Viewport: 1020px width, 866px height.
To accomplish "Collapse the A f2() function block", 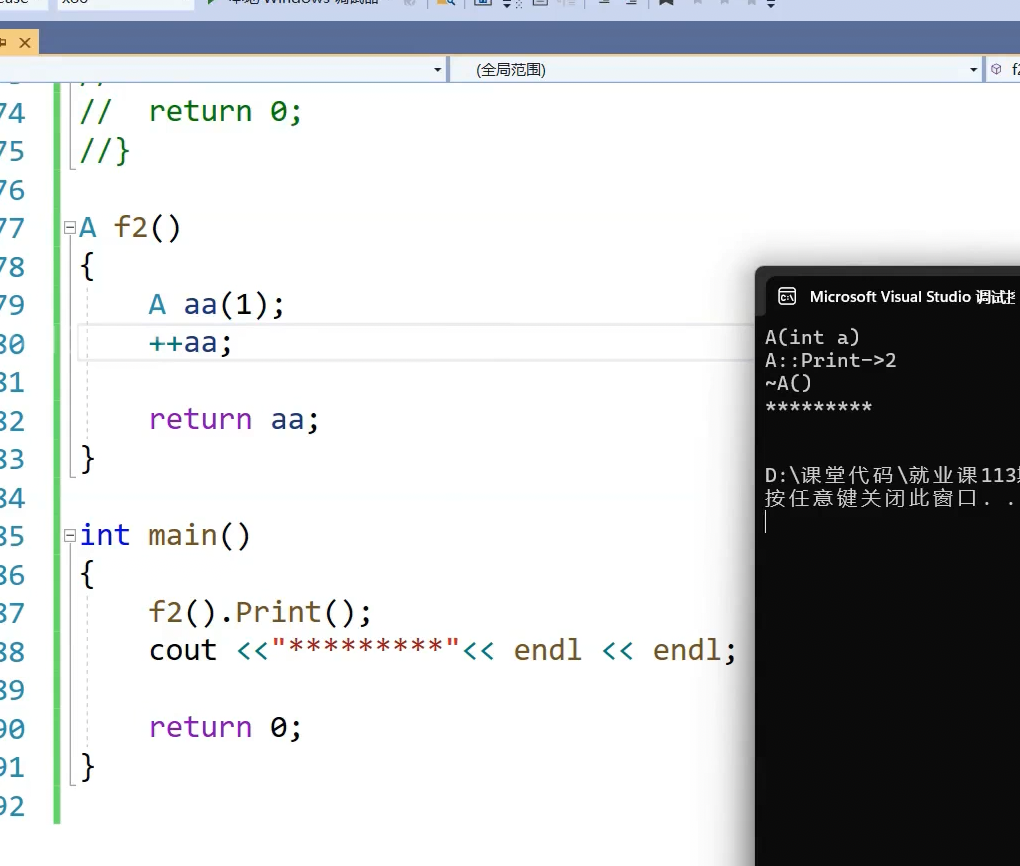I will [x=70, y=228].
